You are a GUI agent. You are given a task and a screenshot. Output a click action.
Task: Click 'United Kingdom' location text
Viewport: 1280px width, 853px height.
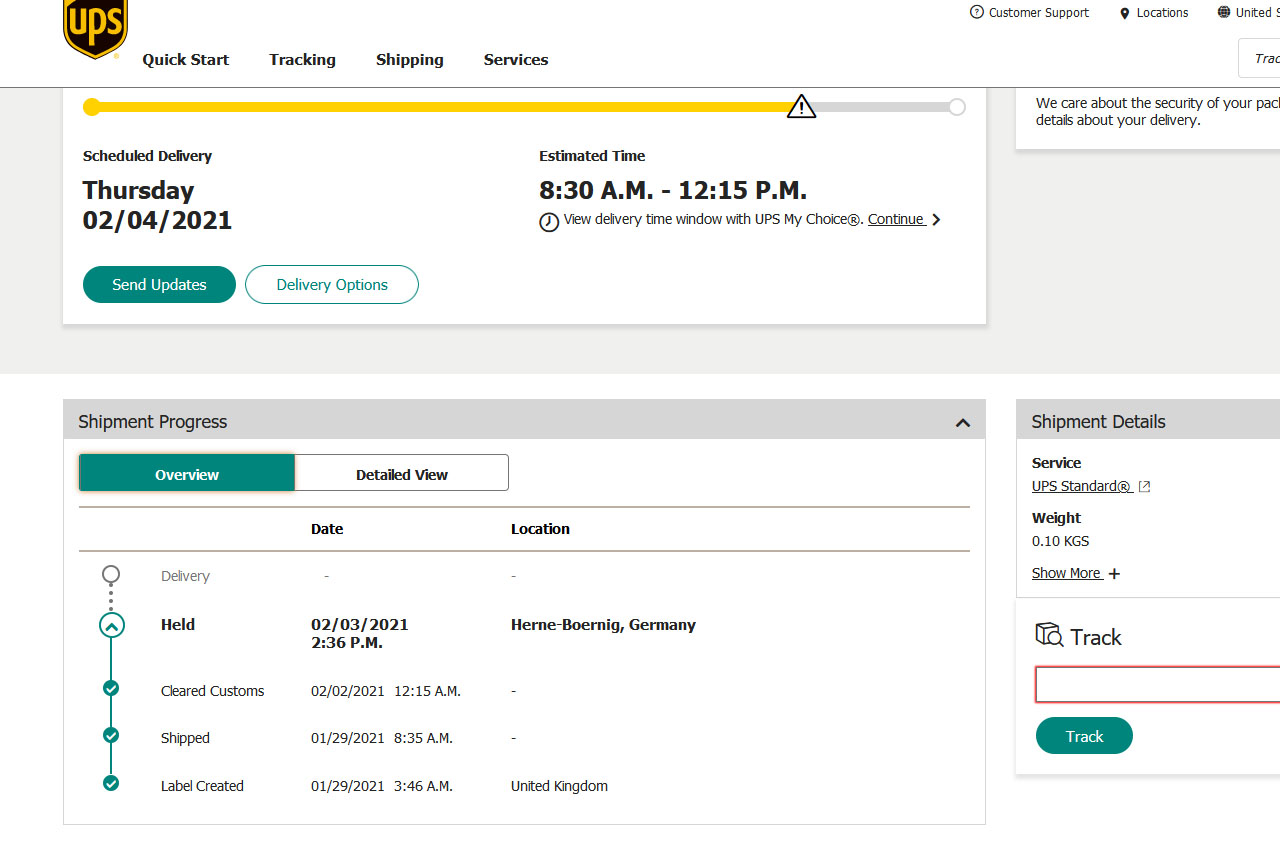(x=559, y=786)
